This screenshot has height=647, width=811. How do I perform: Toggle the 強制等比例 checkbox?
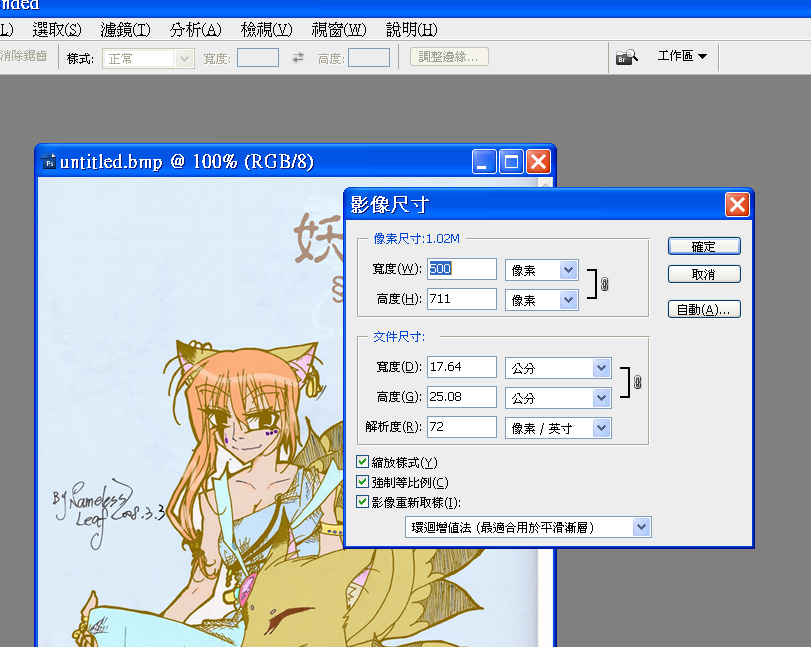[363, 482]
